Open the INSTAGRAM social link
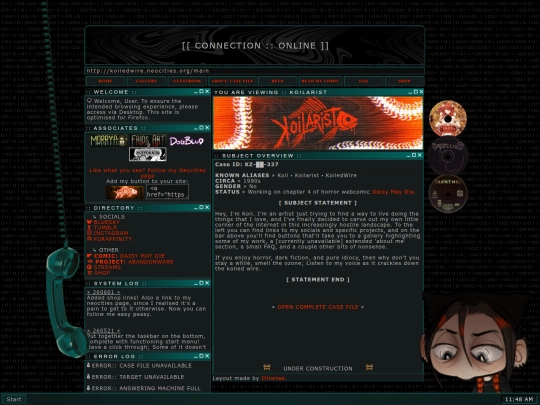540x405 pixels. (x=111, y=233)
